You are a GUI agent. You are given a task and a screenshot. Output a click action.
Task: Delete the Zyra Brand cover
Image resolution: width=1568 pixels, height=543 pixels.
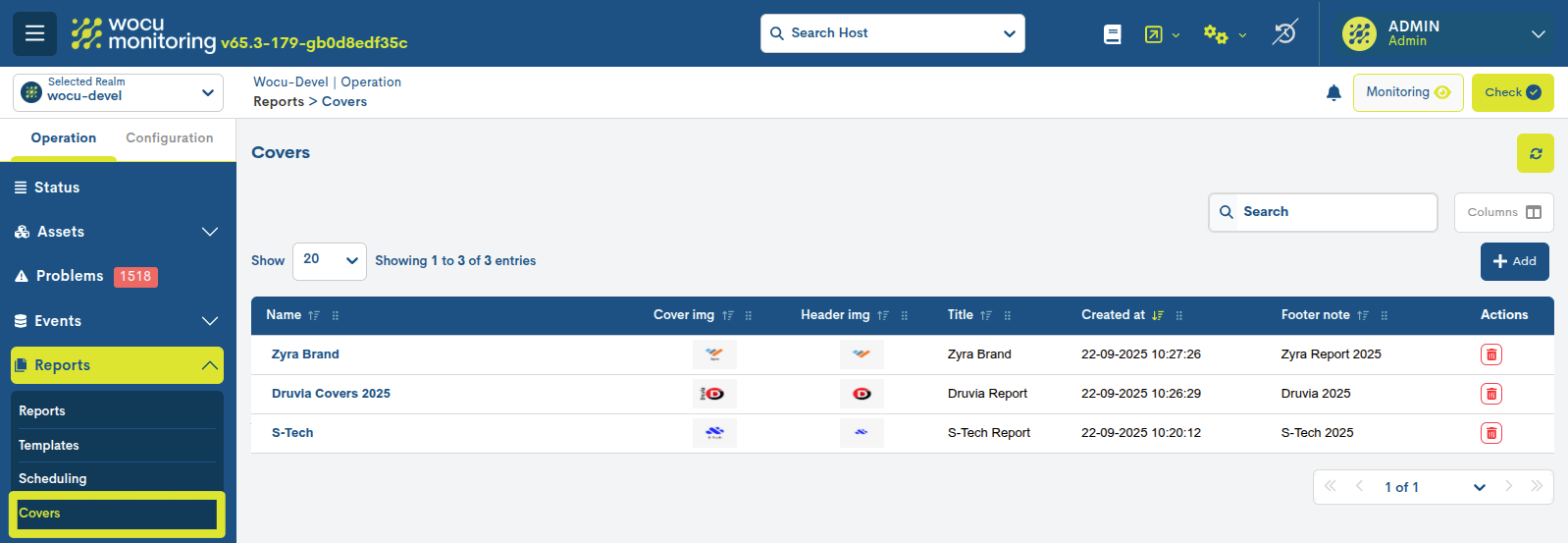(1490, 354)
